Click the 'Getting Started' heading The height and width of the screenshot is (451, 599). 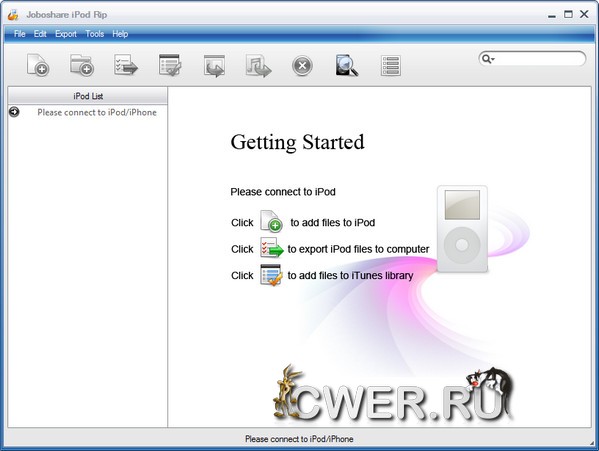[297, 142]
